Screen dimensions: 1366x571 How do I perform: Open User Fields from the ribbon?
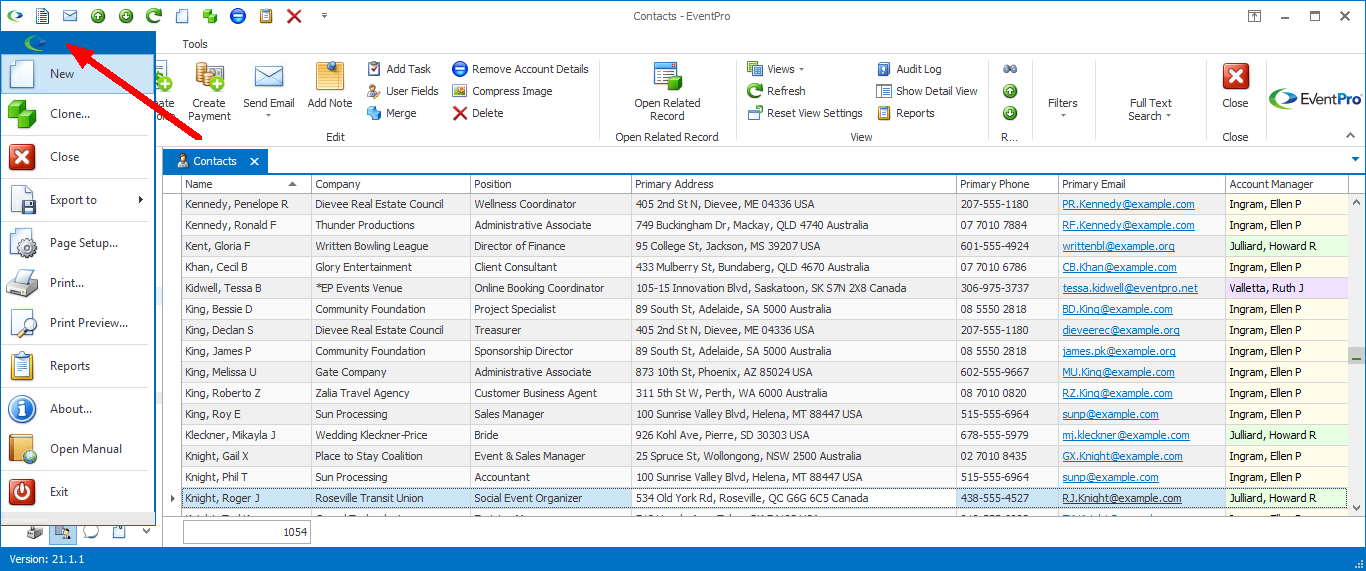[x=402, y=91]
